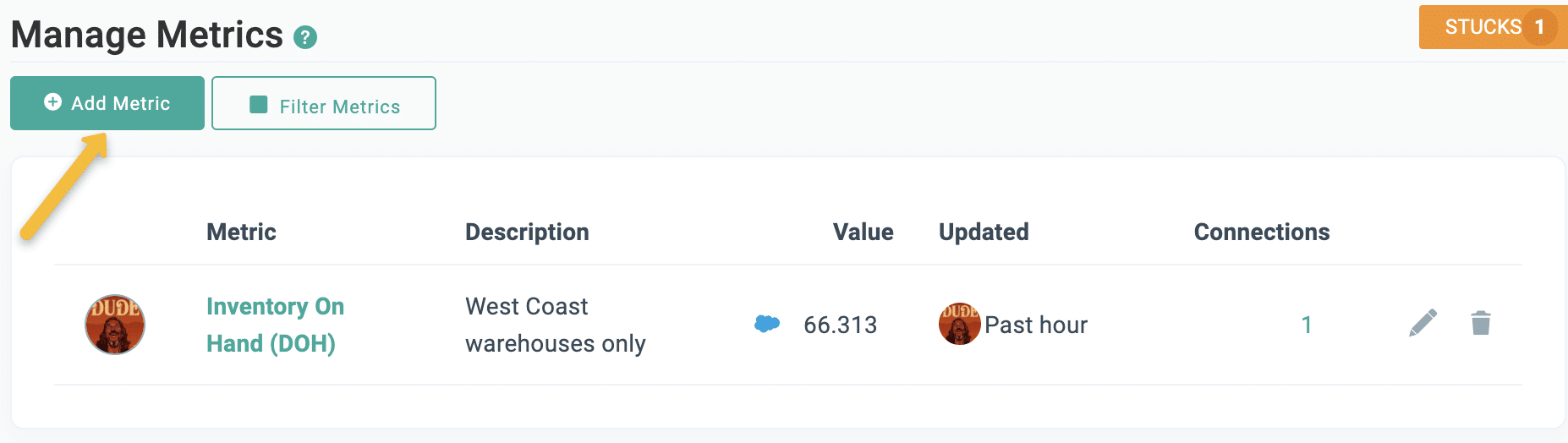Screen dimensions: 1568x443
Task: Click the Connections column header
Action: tap(1261, 232)
